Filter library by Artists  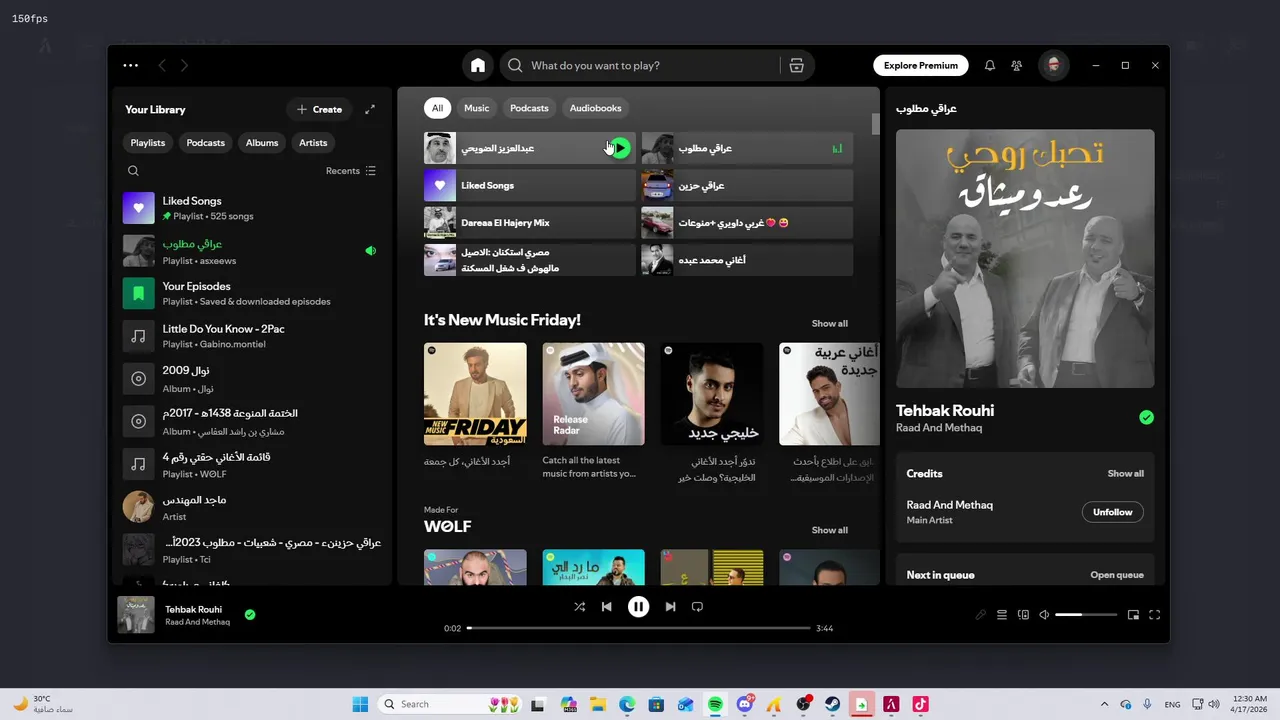313,142
